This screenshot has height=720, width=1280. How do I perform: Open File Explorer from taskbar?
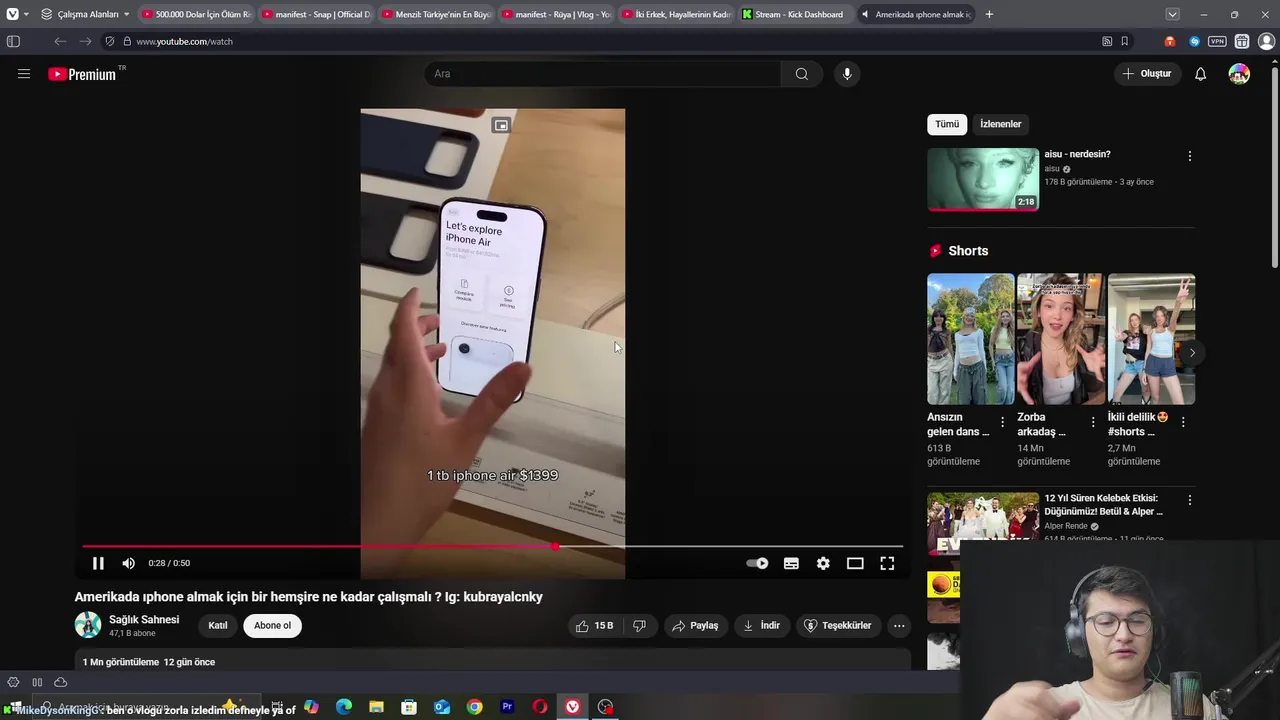[x=376, y=707]
